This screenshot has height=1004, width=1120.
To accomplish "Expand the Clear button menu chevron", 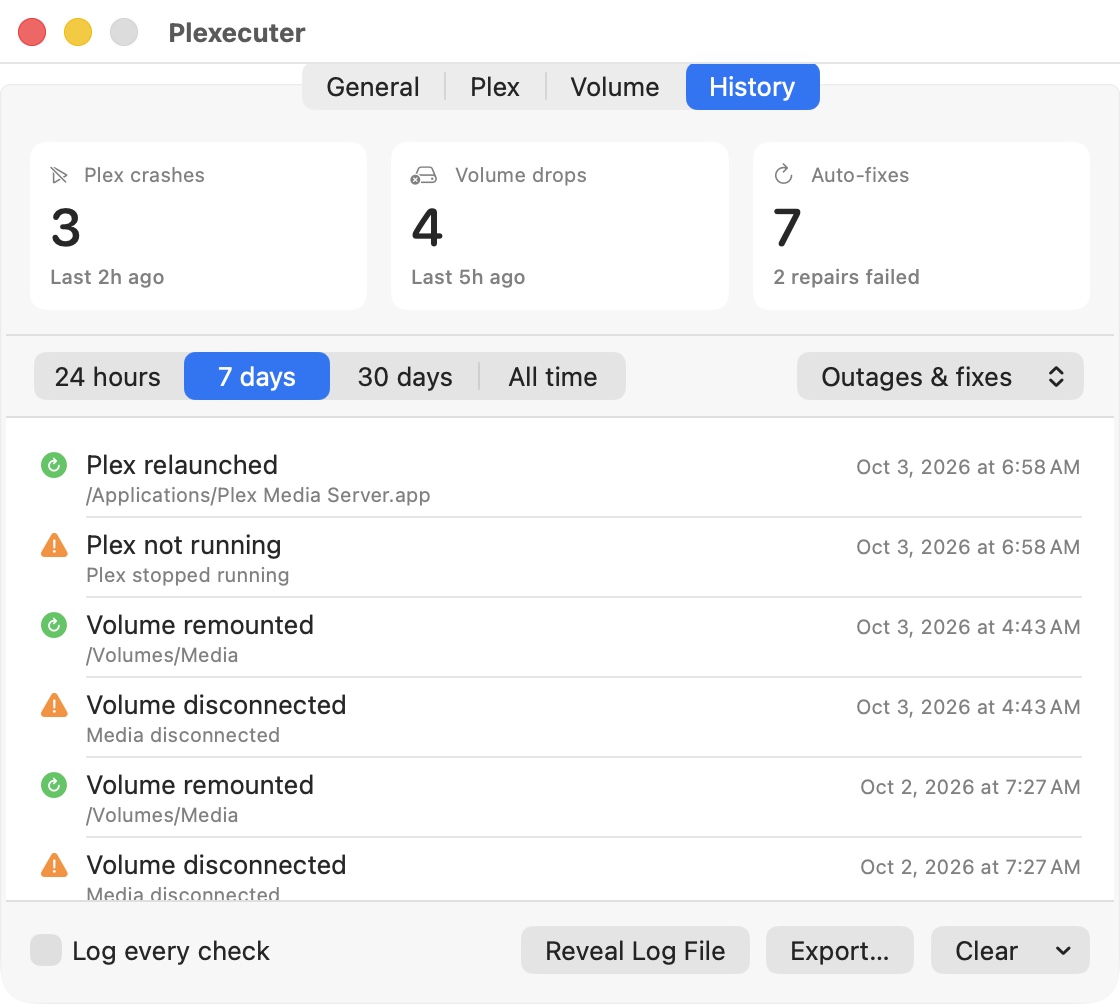I will 1063,950.
